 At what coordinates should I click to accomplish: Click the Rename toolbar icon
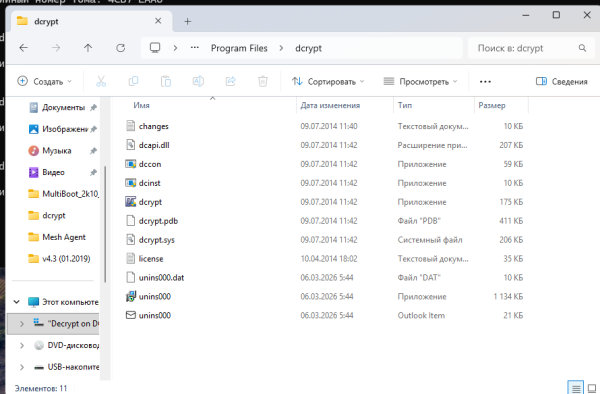tap(198, 81)
